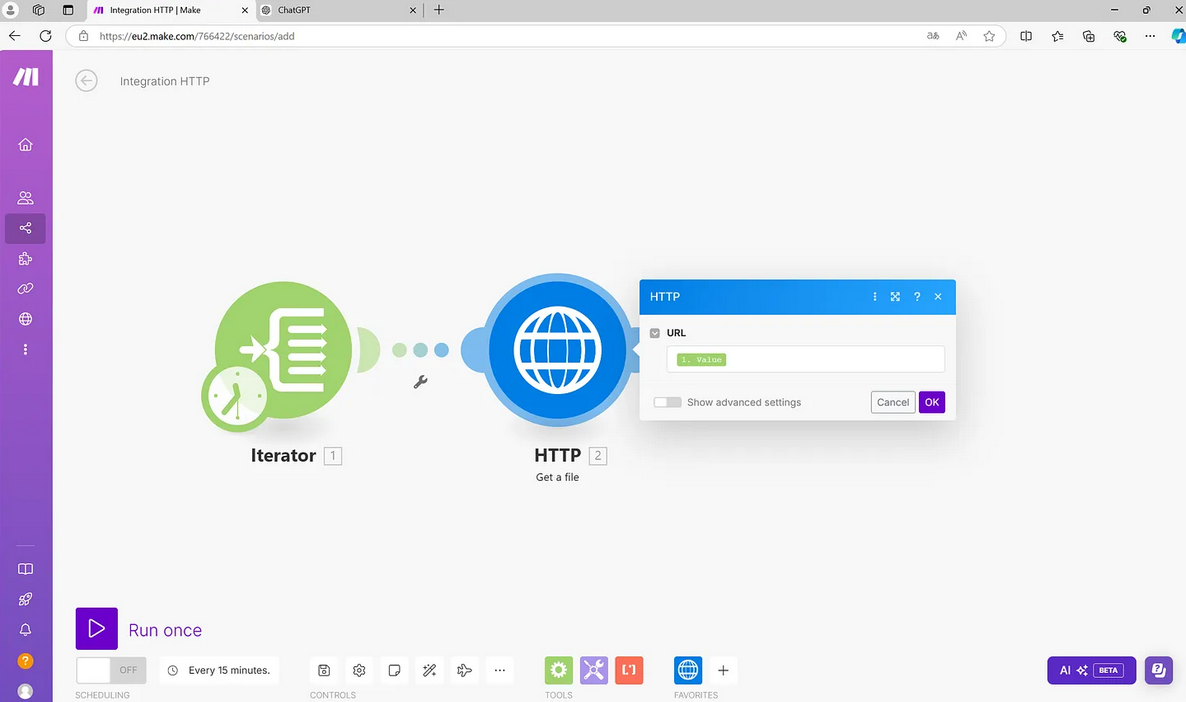
Task: Open HTTP panel three-dots menu
Action: [874, 297]
